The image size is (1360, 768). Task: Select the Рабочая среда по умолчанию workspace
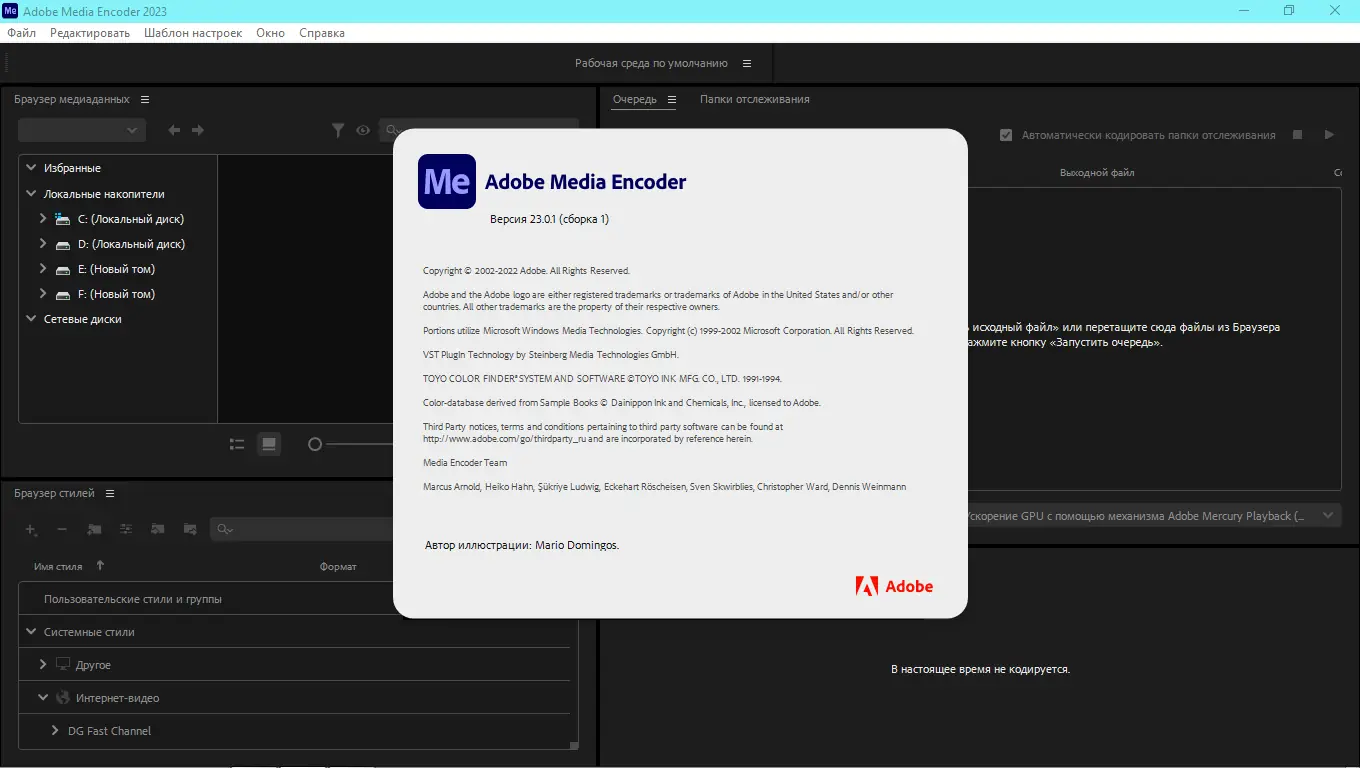click(651, 63)
